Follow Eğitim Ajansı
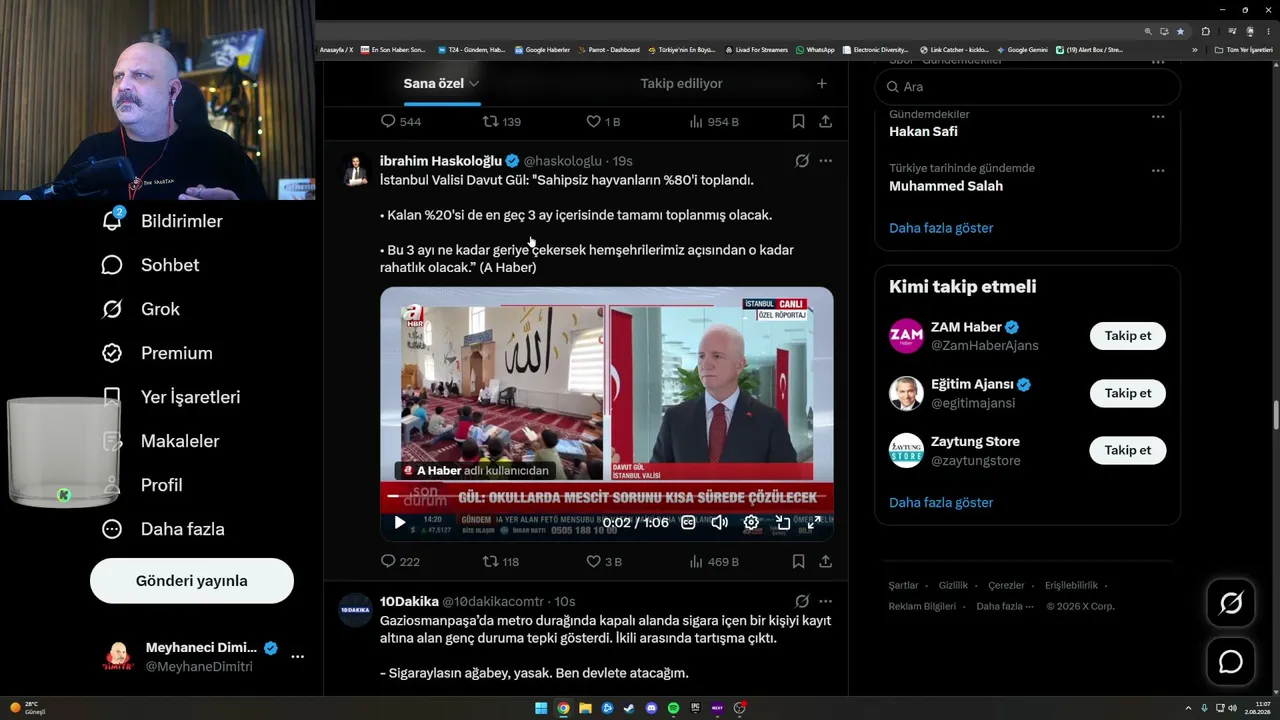Screen dimensions: 1280x720 click(1128, 393)
